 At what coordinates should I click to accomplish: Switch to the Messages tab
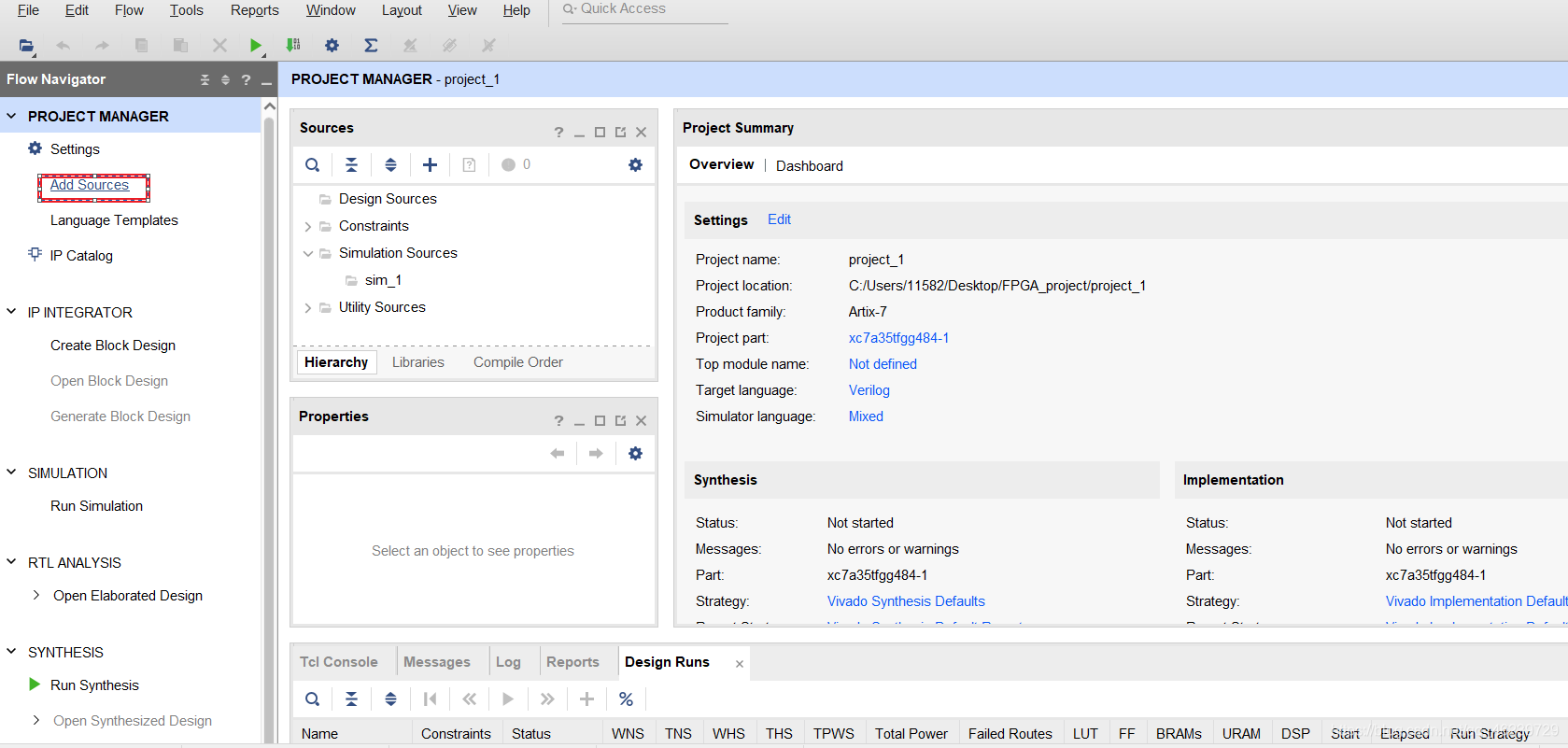point(437,662)
